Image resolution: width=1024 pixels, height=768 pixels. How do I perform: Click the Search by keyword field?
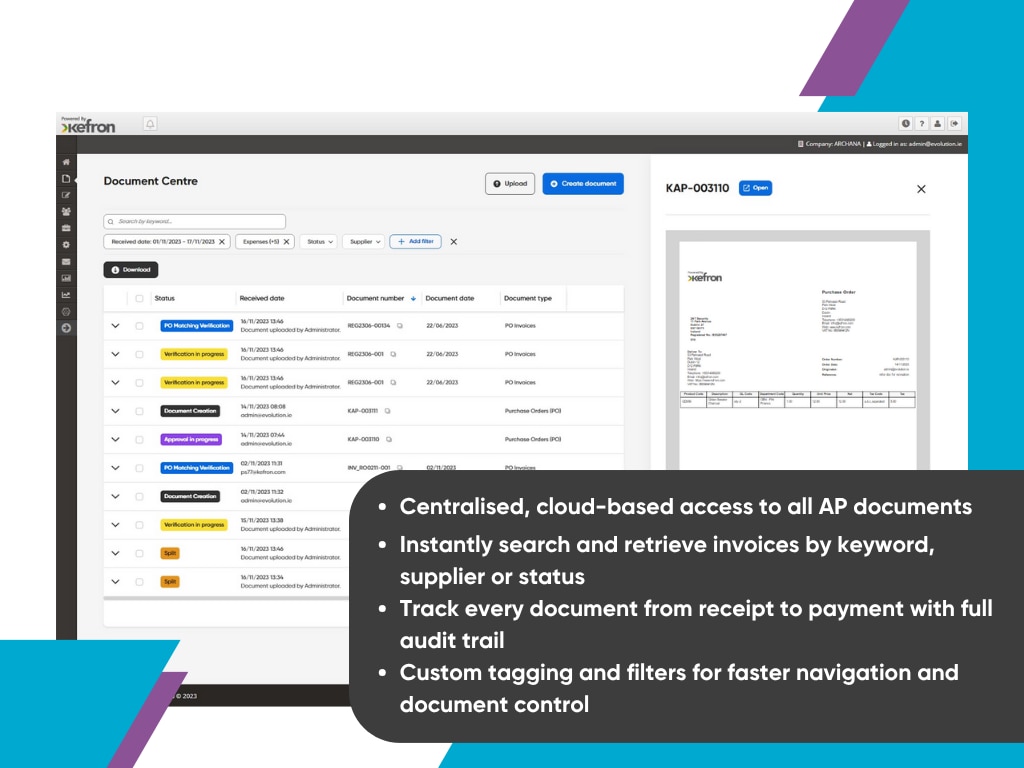(195, 221)
